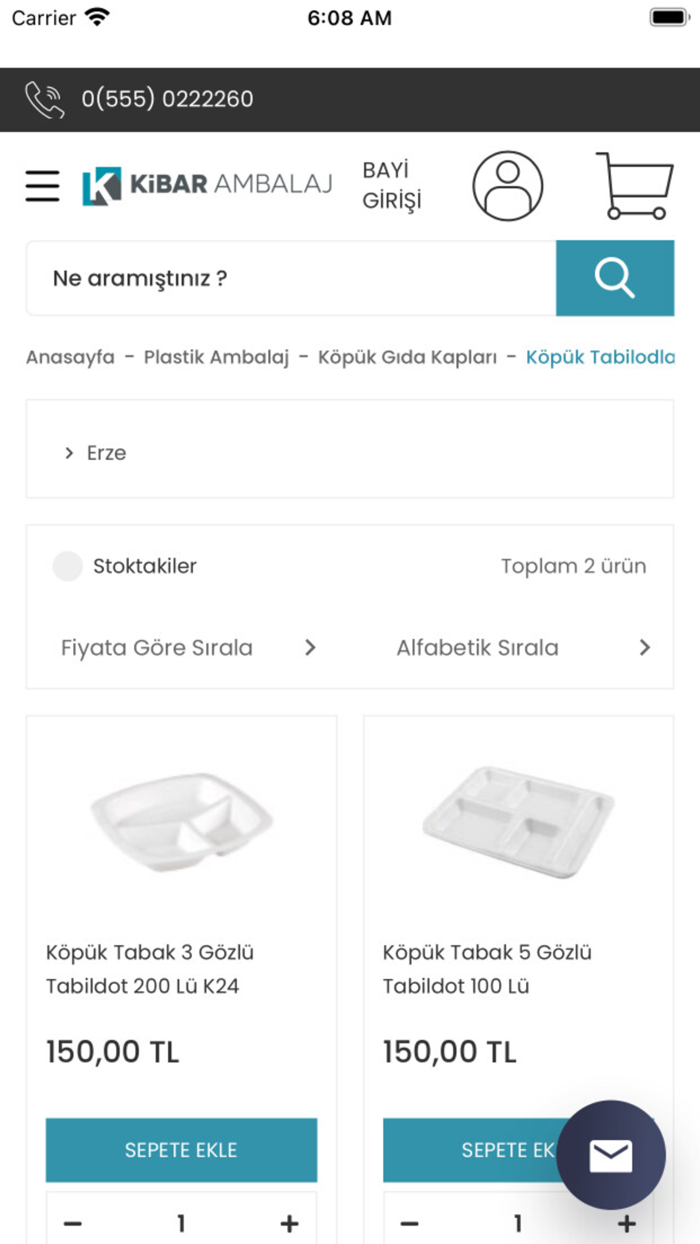Enable the Stoktakiler filter
The image size is (700, 1244).
(x=67, y=566)
